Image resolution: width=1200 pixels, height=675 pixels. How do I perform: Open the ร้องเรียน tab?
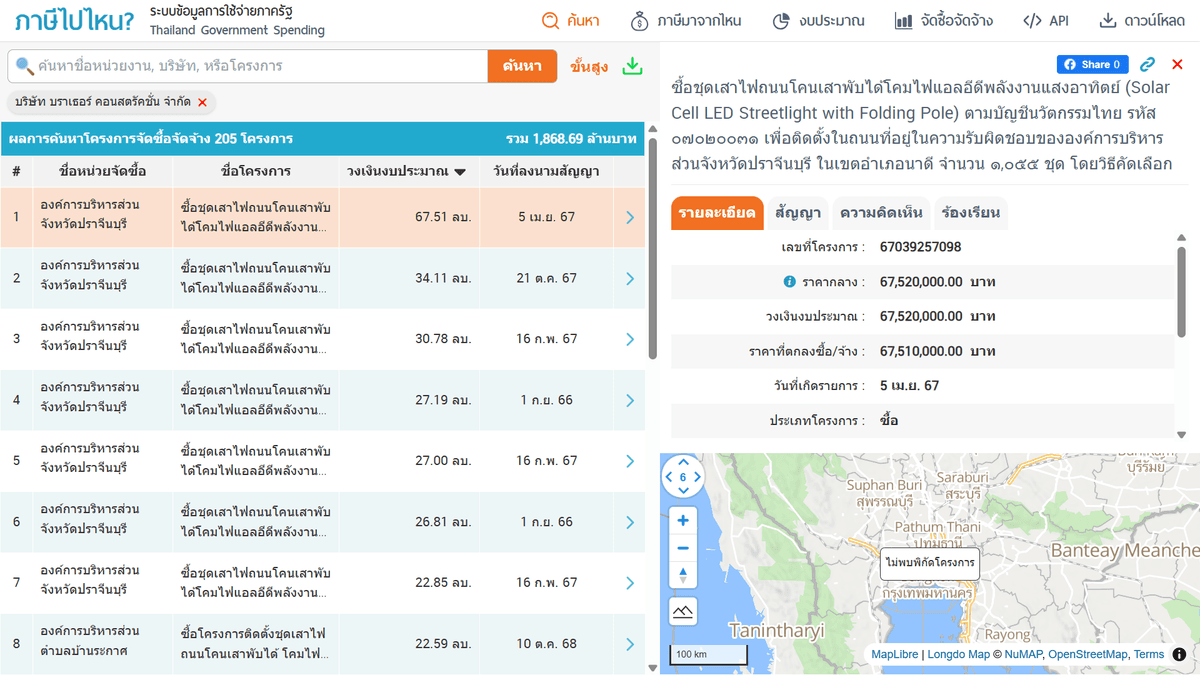[969, 213]
